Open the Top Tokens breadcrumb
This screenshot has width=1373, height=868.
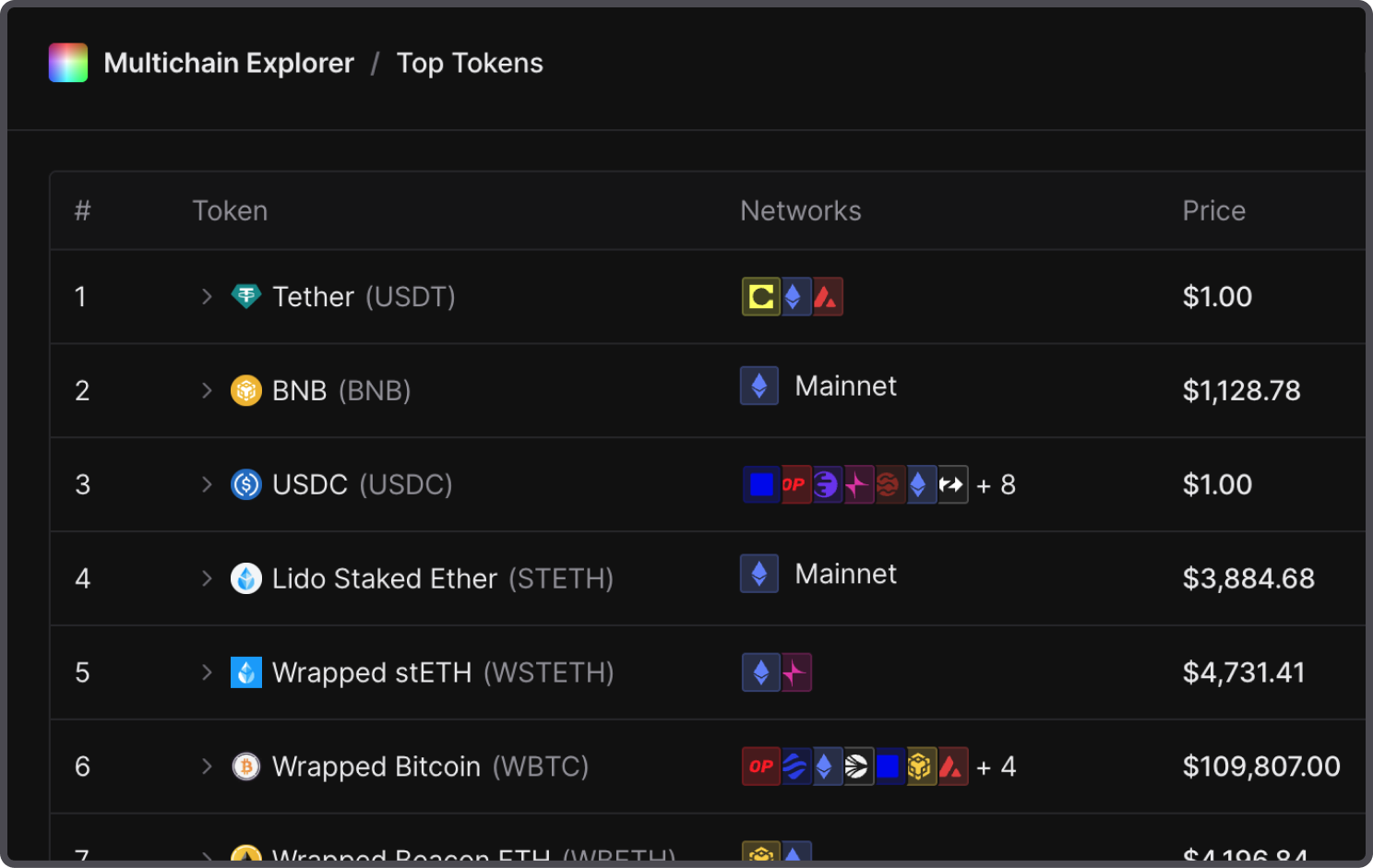point(470,63)
